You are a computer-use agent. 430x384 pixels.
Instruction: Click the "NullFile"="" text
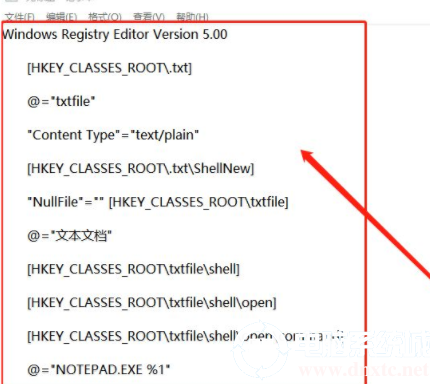tap(66, 202)
